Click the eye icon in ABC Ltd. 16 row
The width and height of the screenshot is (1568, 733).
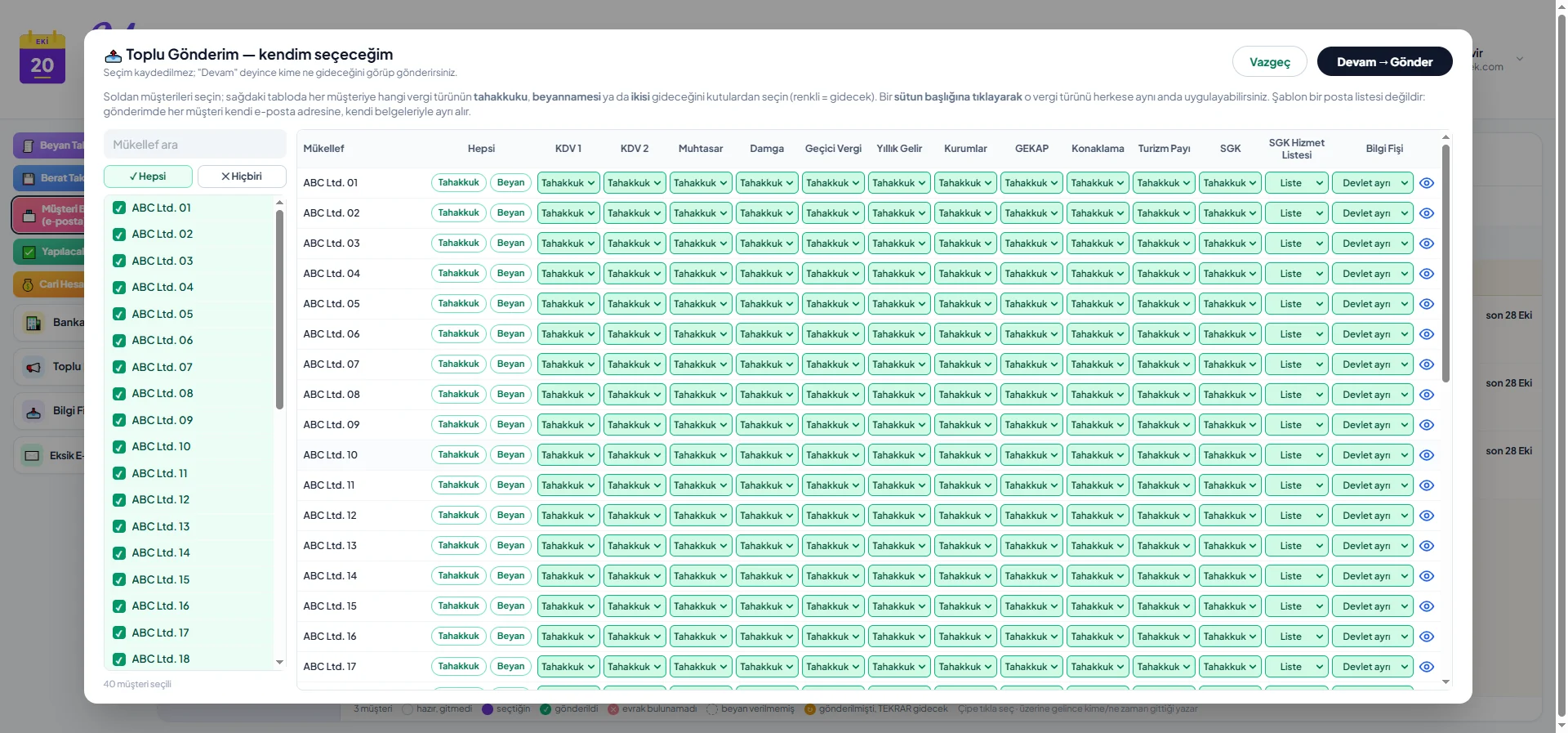click(x=1427, y=637)
